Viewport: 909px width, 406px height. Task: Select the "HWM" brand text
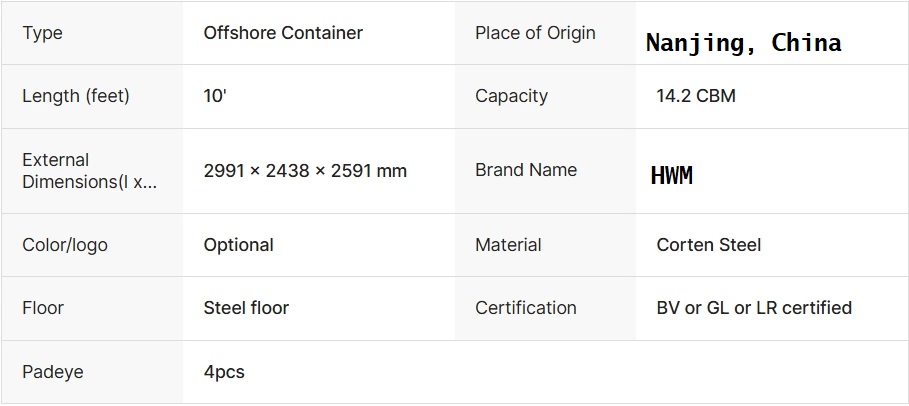671,176
